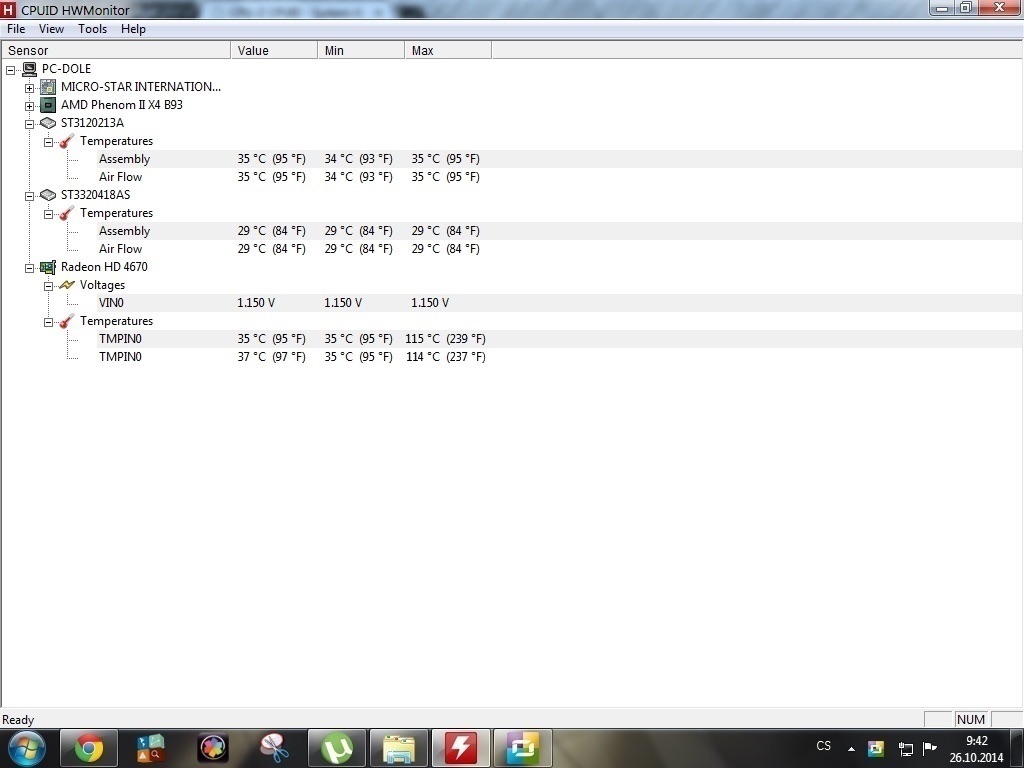Click the Ready status bar text

18,720
